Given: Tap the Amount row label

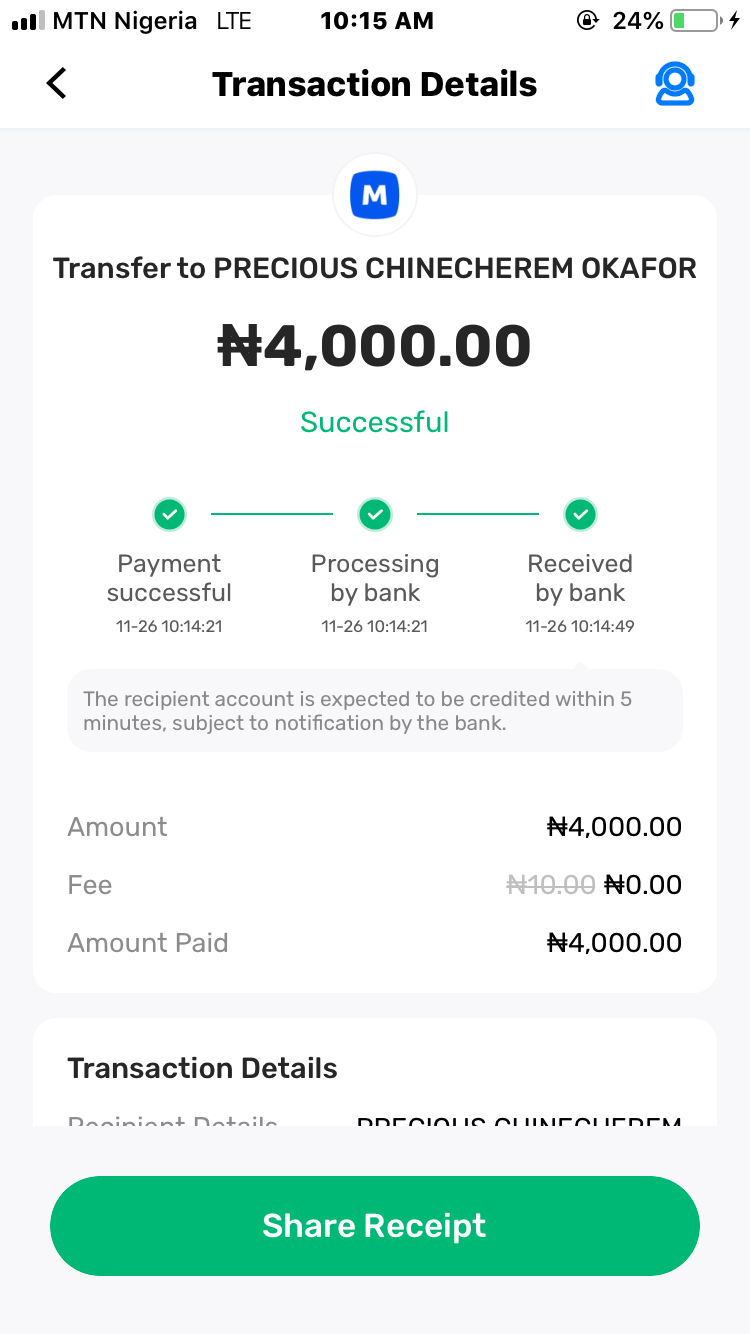Looking at the screenshot, I should click(x=117, y=827).
